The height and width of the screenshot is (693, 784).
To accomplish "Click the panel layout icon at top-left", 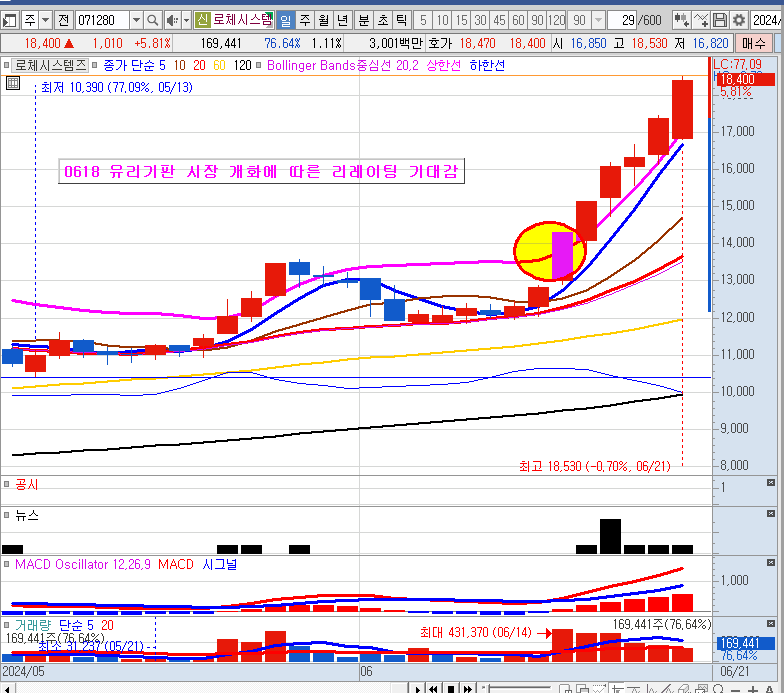I will tap(10, 20).
